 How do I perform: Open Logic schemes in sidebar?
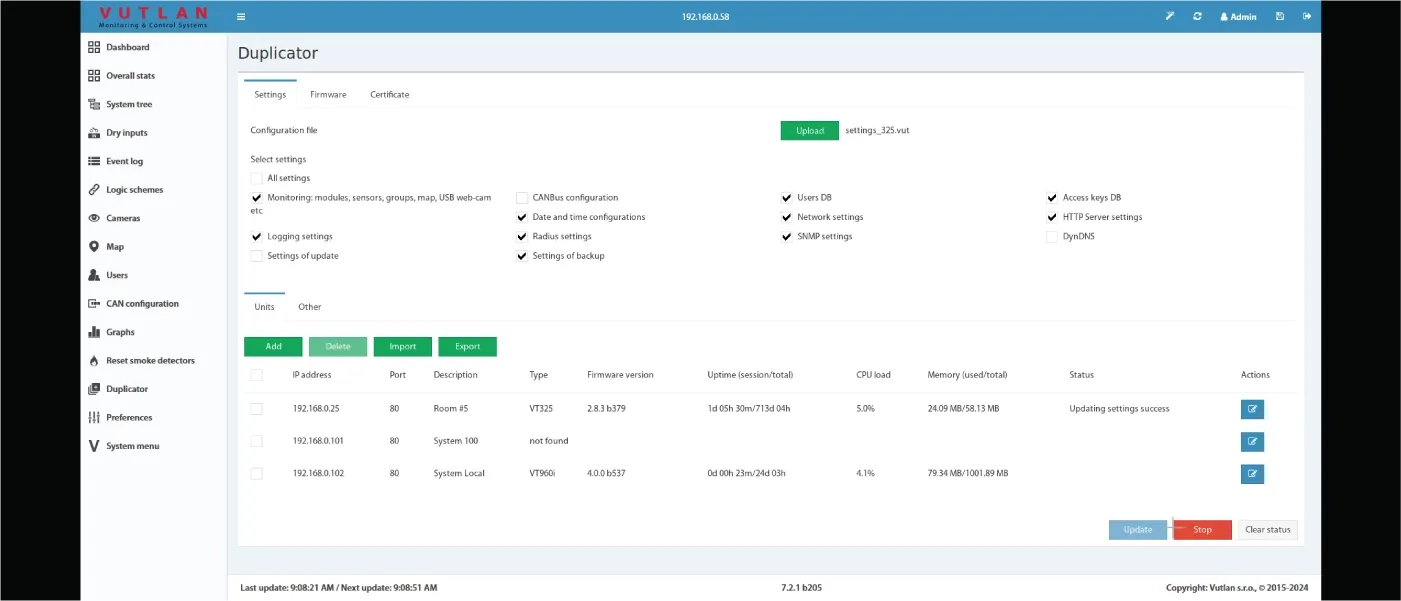tap(134, 190)
